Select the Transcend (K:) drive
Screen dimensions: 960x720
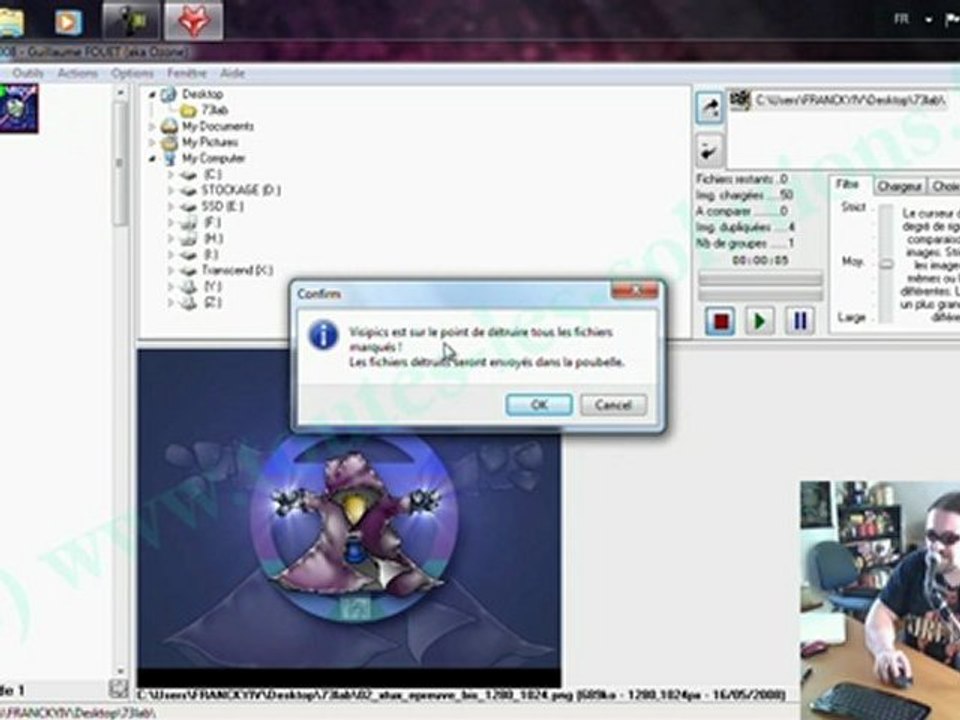(x=237, y=270)
